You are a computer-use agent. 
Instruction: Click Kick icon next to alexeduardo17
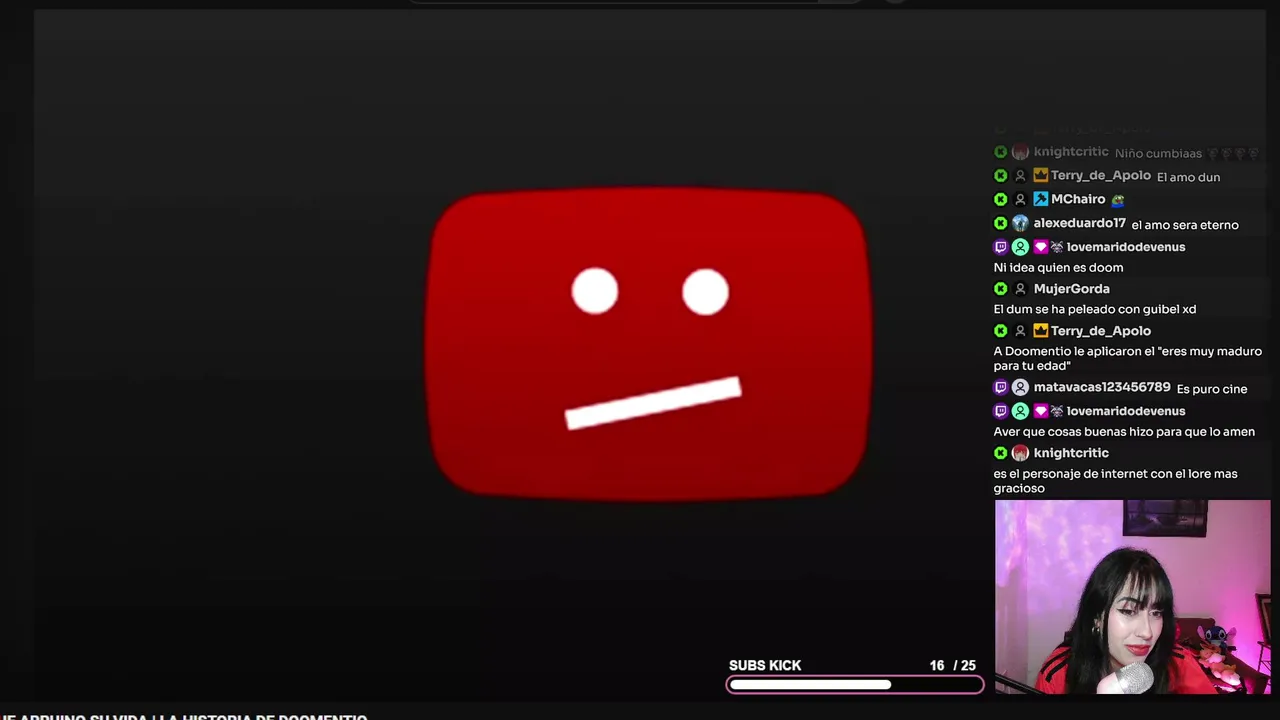(1000, 223)
